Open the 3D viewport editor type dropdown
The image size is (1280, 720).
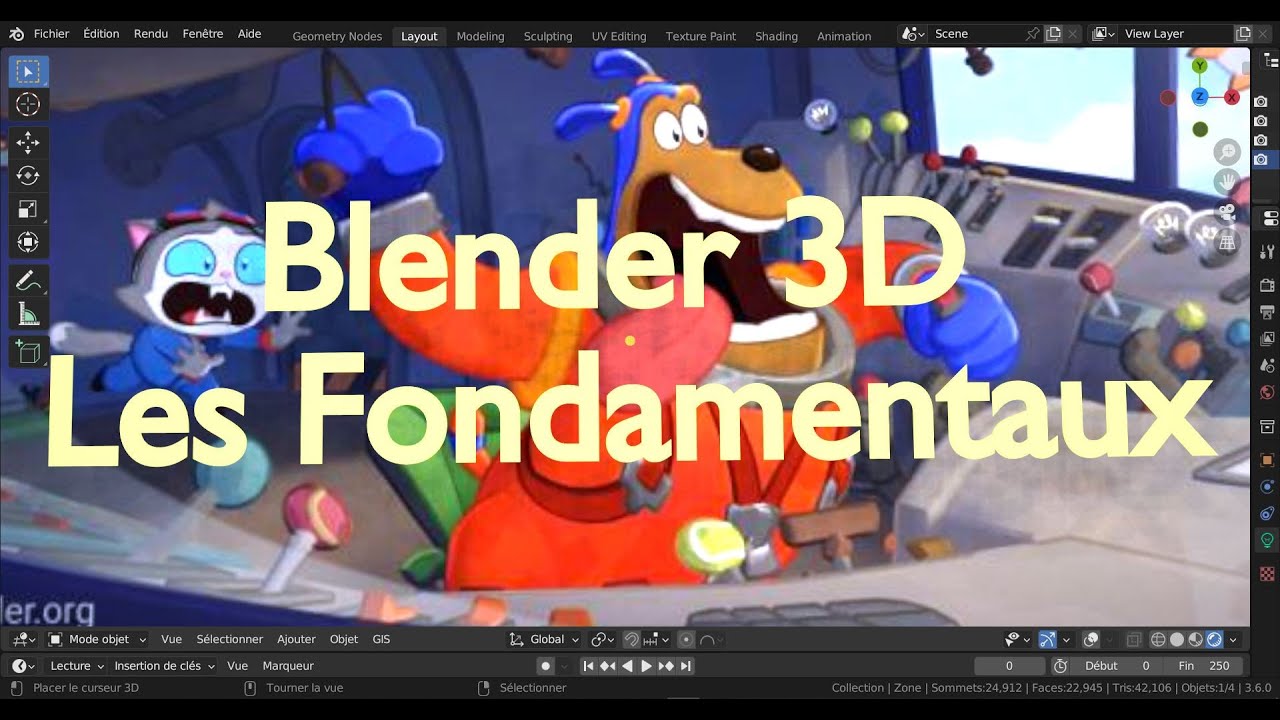click(x=24, y=639)
